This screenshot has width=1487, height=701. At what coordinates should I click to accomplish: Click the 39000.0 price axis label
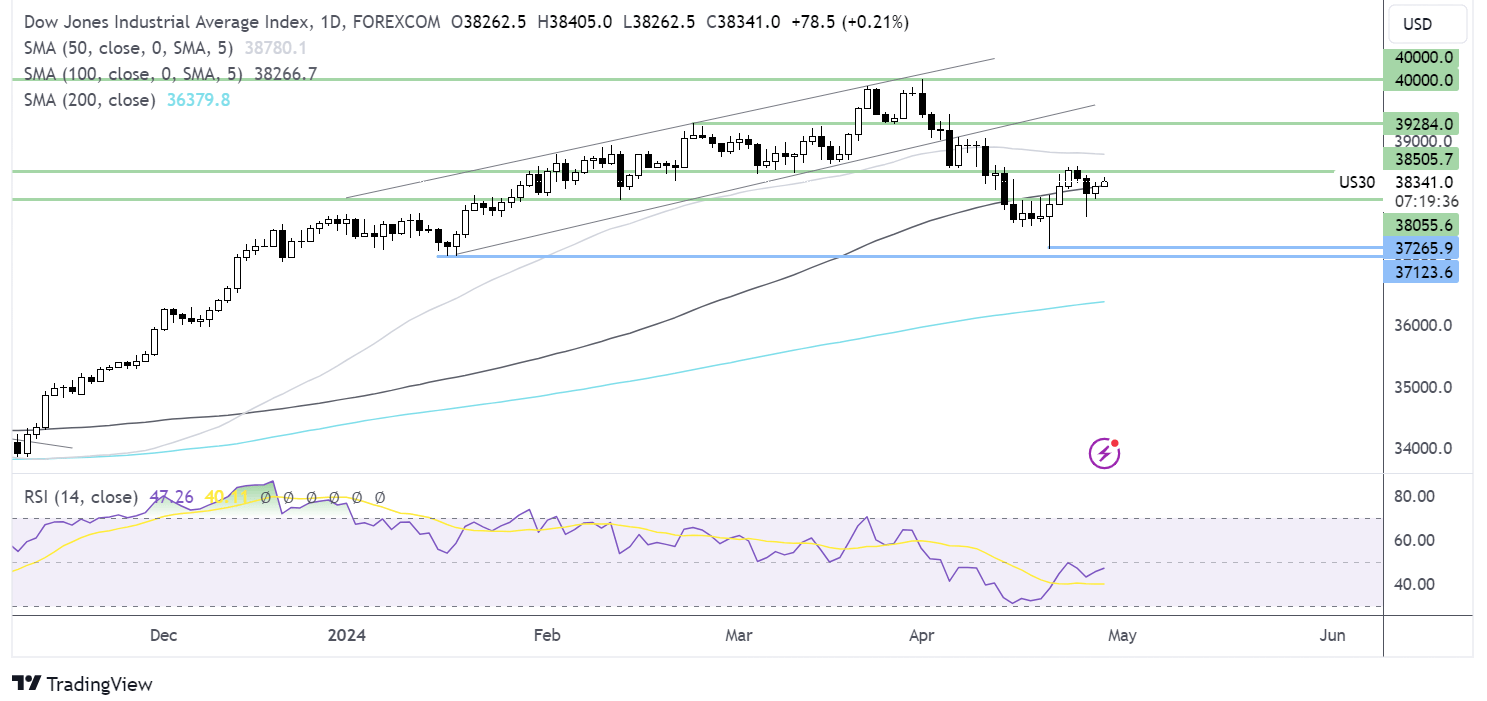pyautogui.click(x=1421, y=141)
